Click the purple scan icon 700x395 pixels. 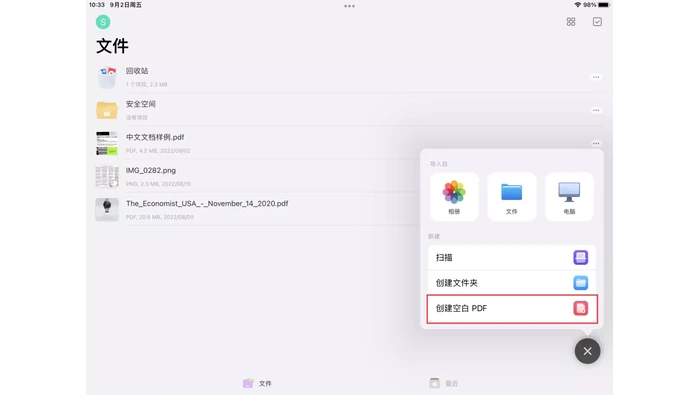pyautogui.click(x=580, y=258)
